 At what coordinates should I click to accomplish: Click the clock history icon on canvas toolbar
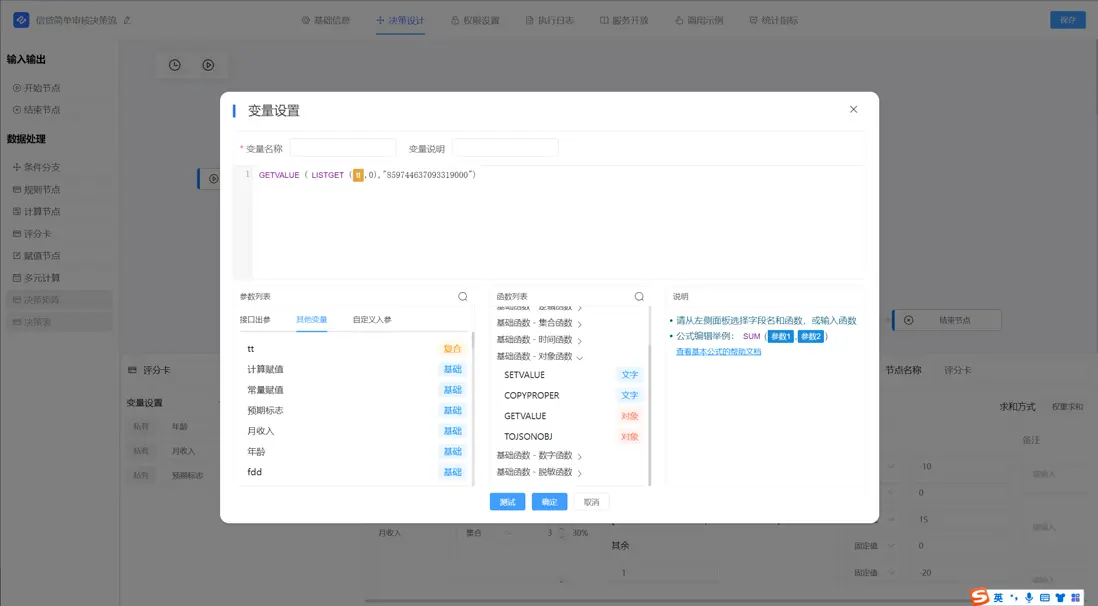[x=175, y=65]
